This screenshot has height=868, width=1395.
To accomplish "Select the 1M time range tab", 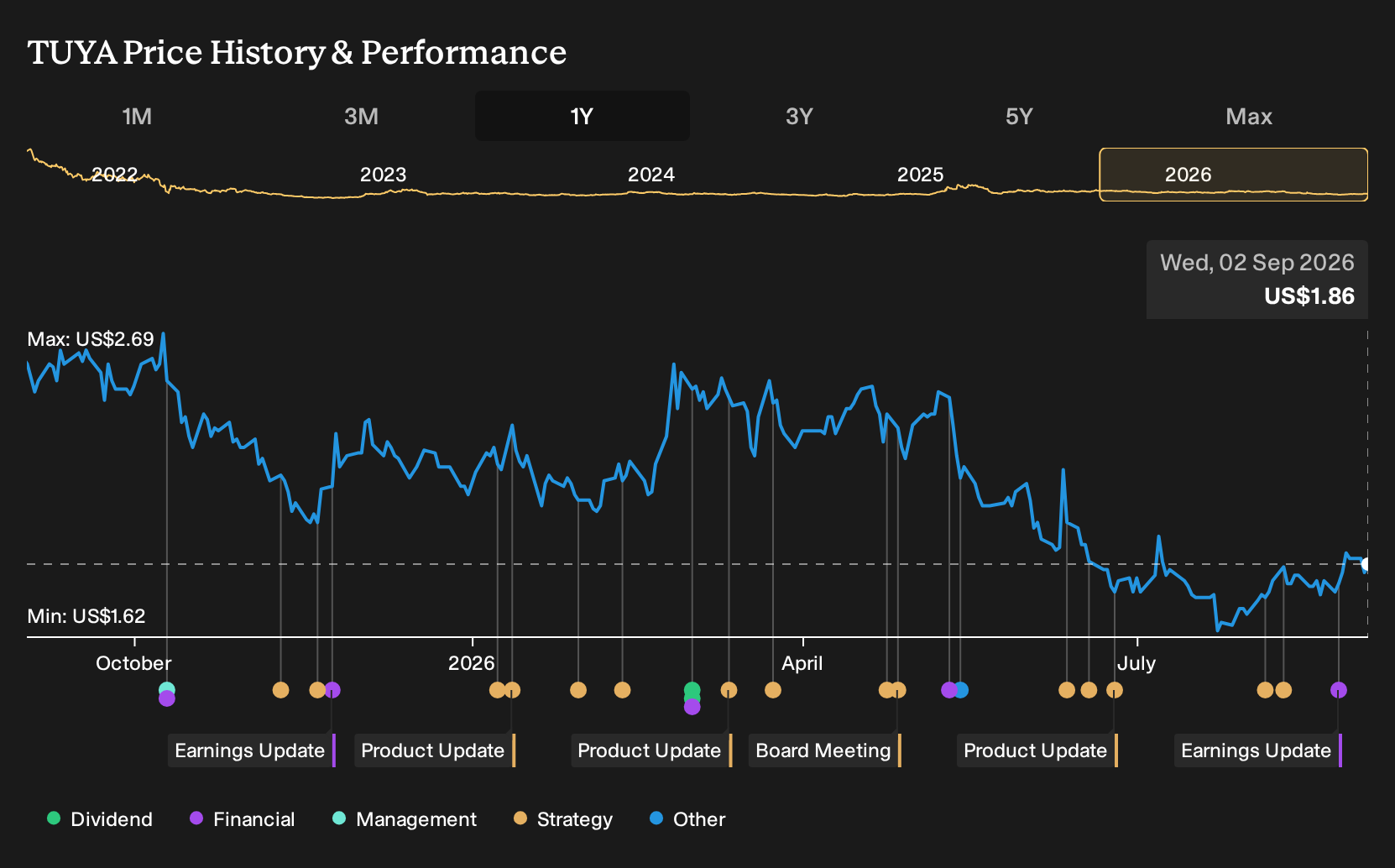I will click(x=137, y=116).
